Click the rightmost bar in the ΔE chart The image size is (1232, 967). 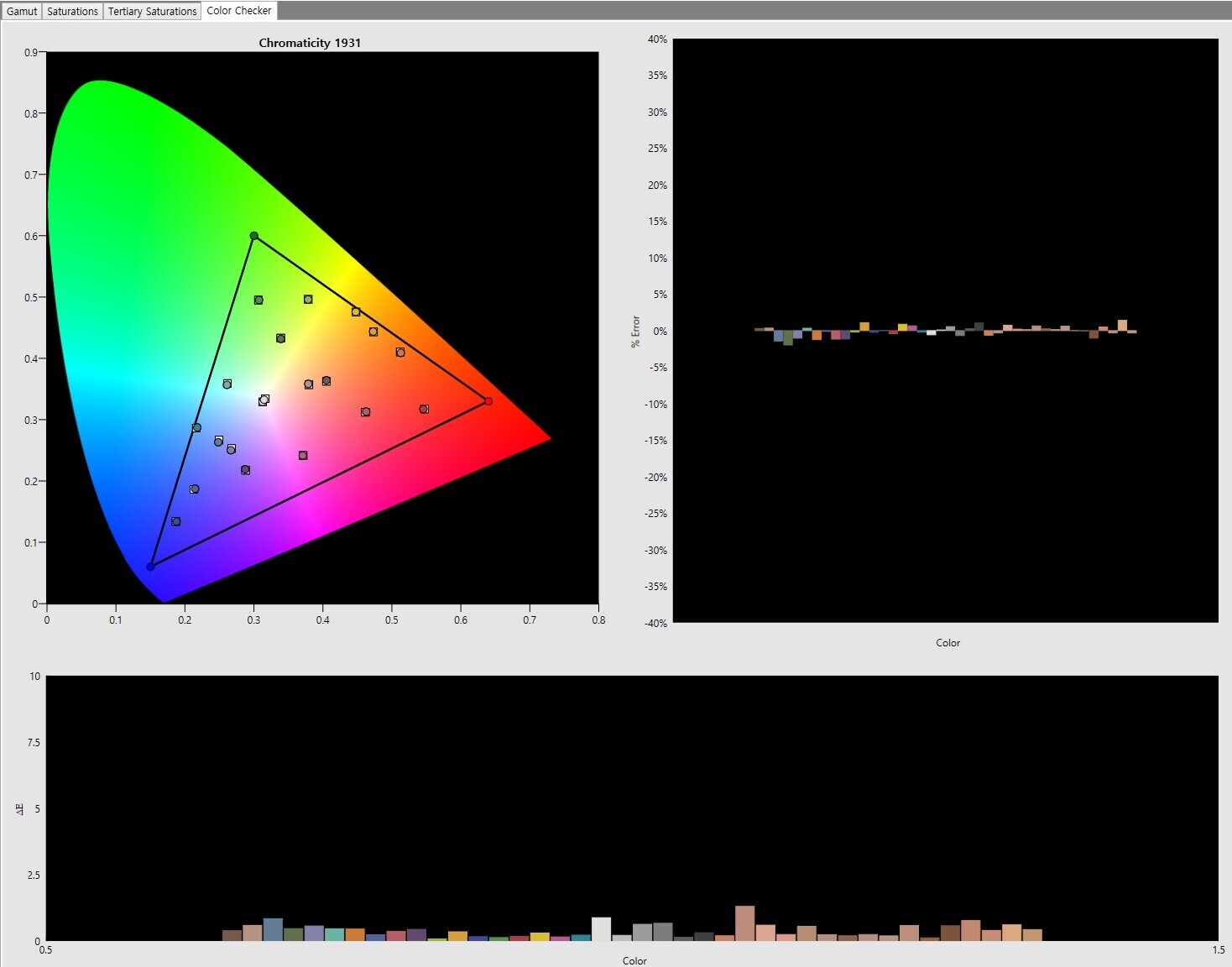[x=1032, y=935]
